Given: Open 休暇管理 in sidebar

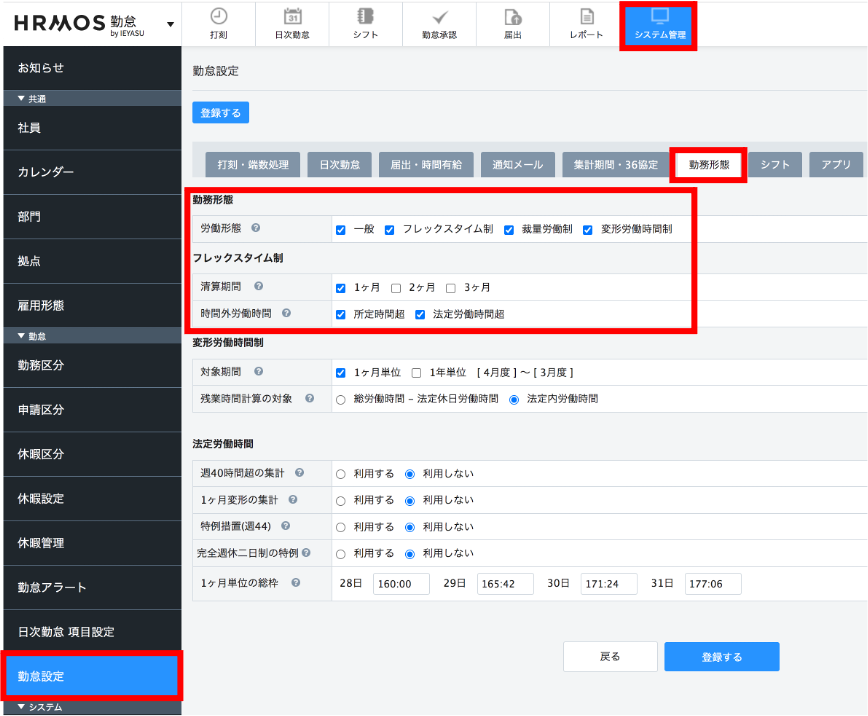Looking at the screenshot, I should [92, 543].
